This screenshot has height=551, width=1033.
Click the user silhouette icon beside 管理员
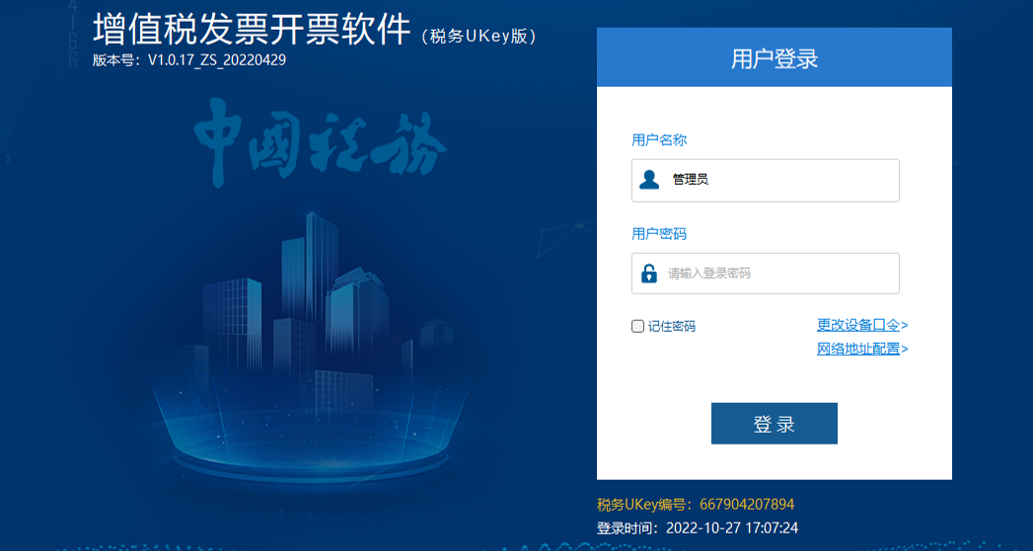(649, 180)
